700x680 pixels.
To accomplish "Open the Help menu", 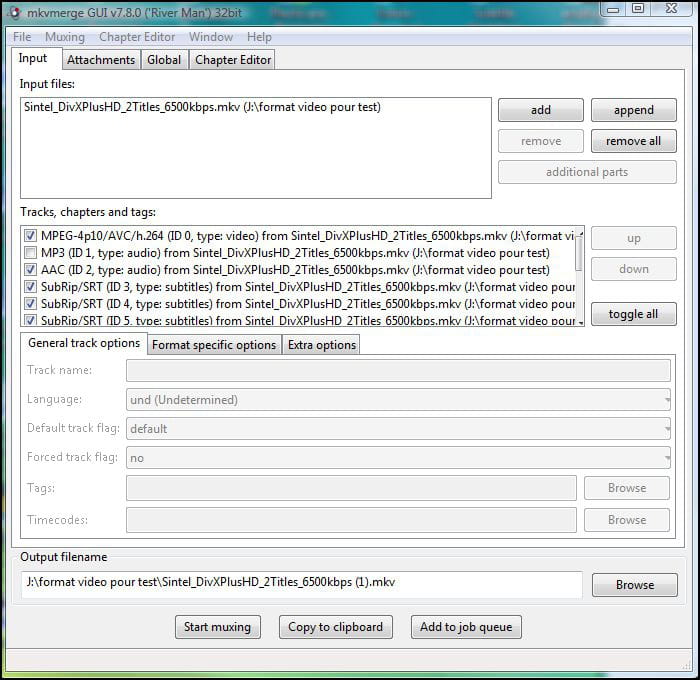I will [259, 37].
